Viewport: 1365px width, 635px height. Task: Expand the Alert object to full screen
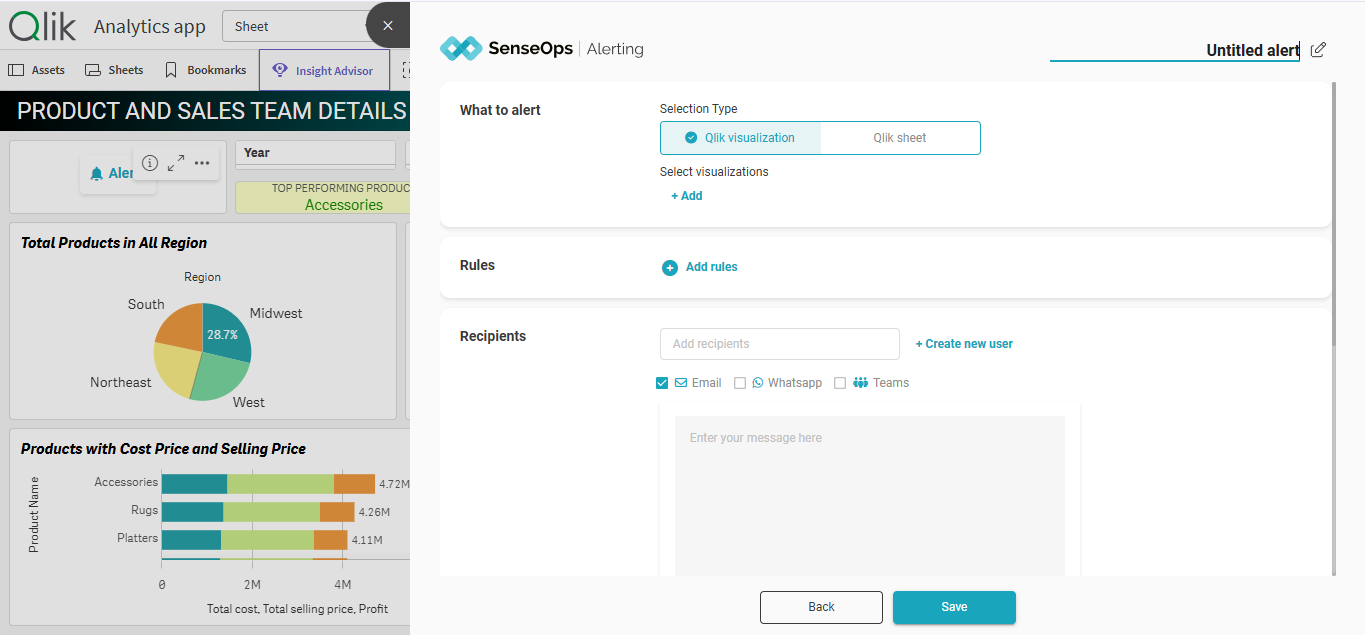coord(176,163)
